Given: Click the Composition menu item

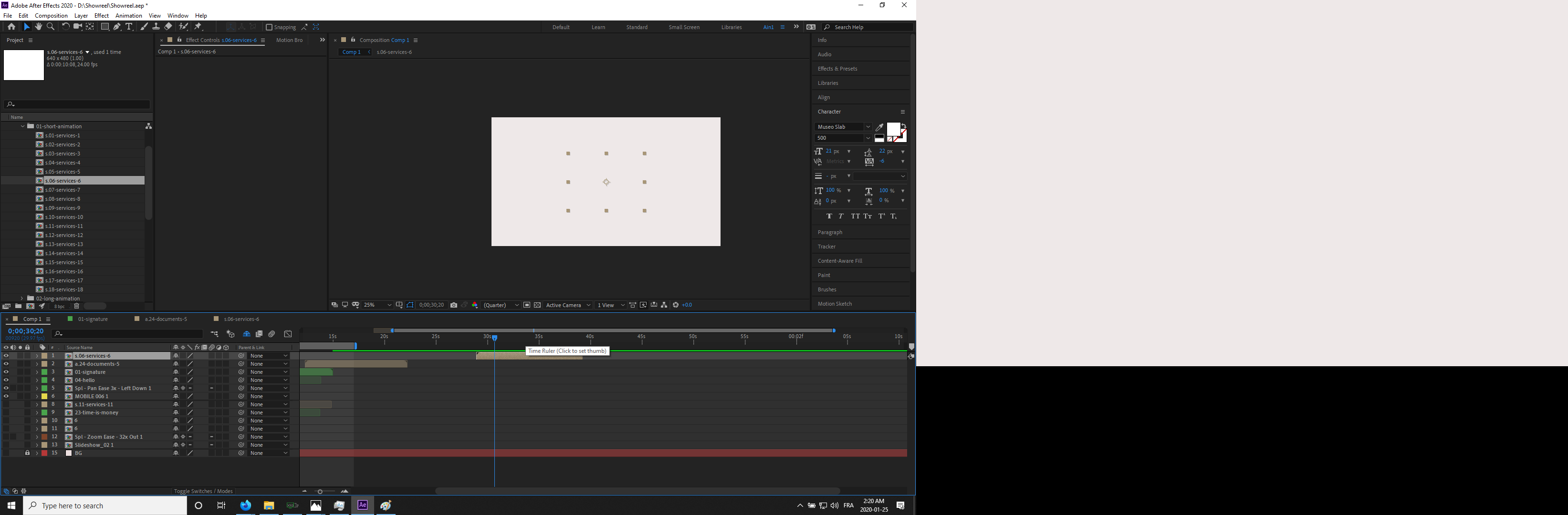Looking at the screenshot, I should 51,15.
